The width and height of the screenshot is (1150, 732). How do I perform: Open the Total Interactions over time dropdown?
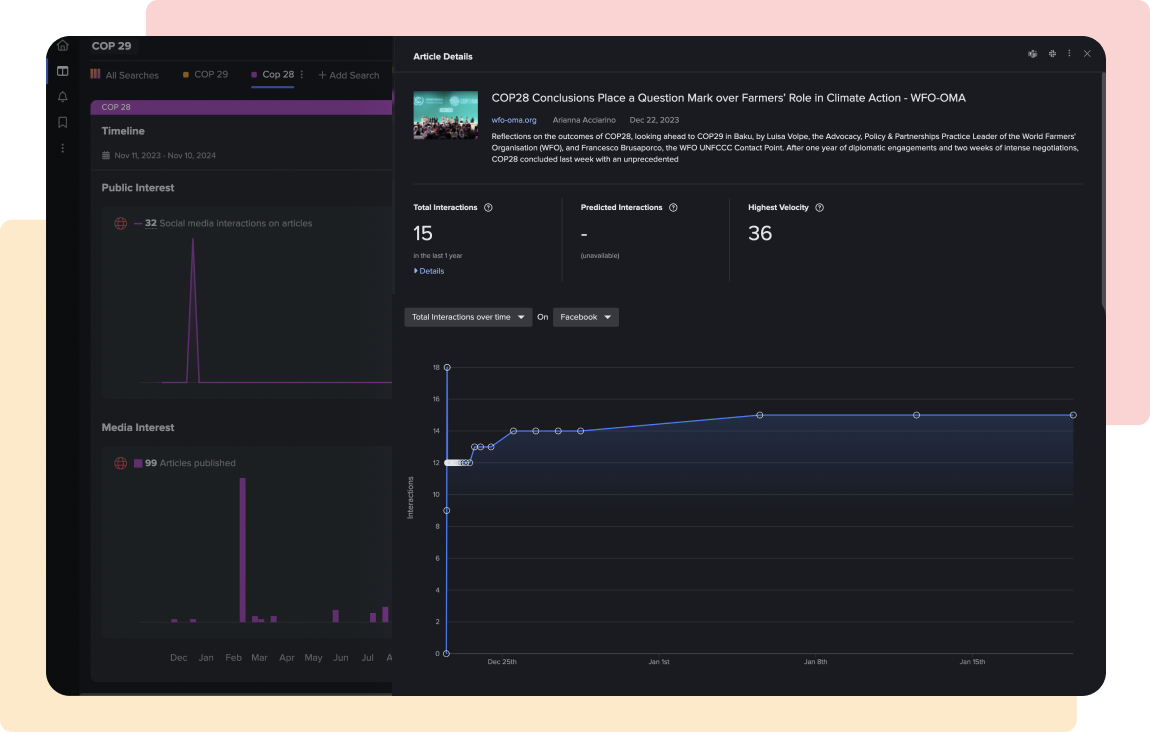click(x=468, y=317)
